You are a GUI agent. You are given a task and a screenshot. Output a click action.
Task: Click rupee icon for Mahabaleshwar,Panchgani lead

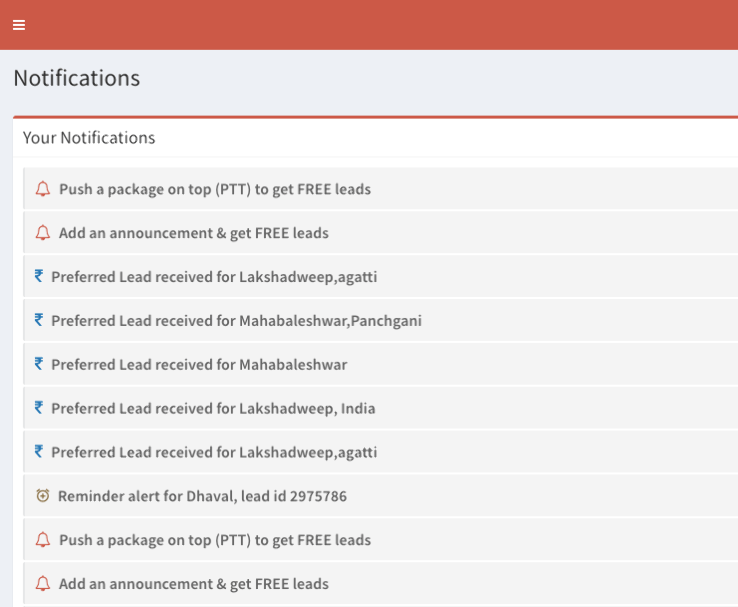tap(39, 320)
